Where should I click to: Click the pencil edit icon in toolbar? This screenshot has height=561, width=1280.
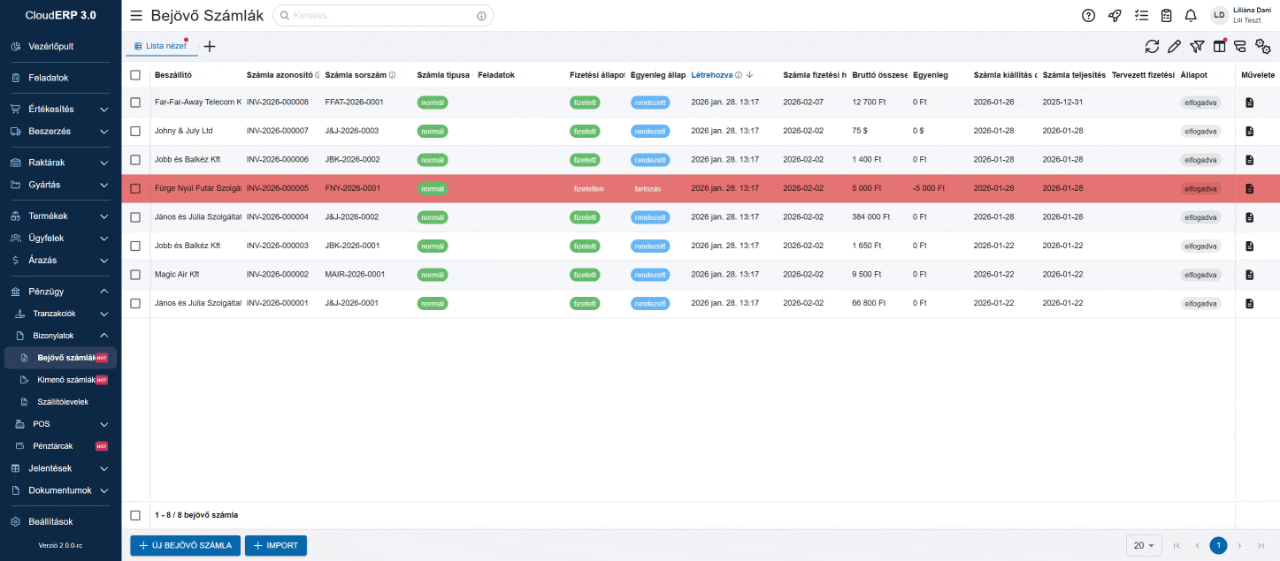coord(1174,46)
